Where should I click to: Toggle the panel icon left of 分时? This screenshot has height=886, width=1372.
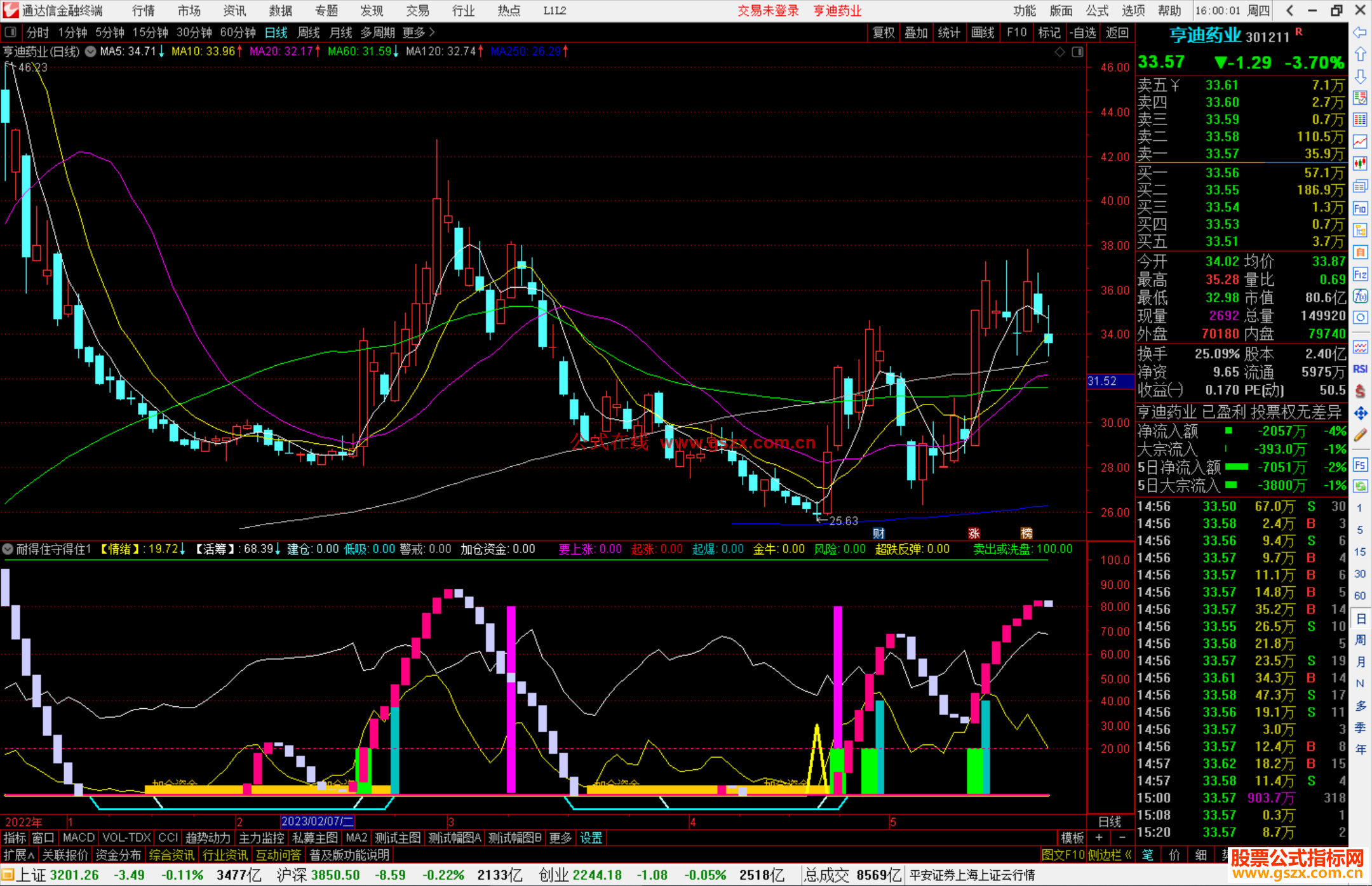(11, 32)
